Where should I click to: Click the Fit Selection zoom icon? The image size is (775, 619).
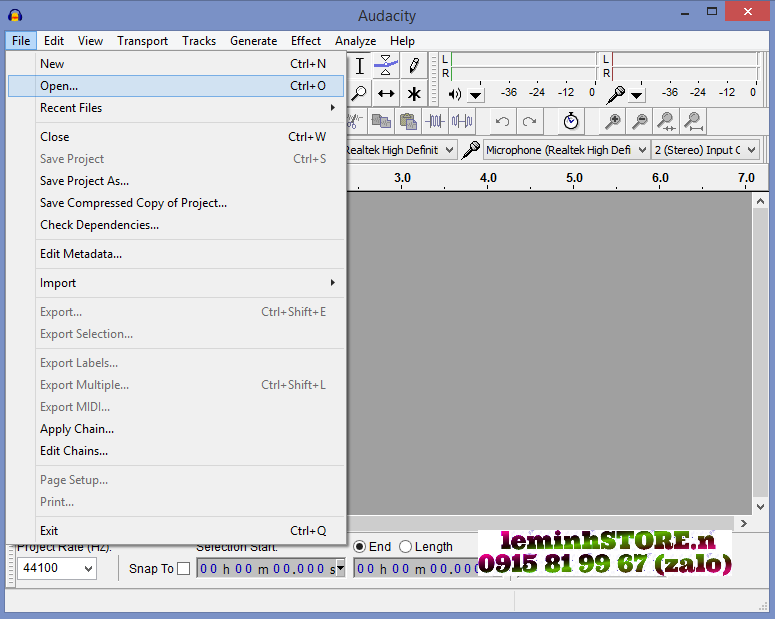pyautogui.click(x=666, y=121)
